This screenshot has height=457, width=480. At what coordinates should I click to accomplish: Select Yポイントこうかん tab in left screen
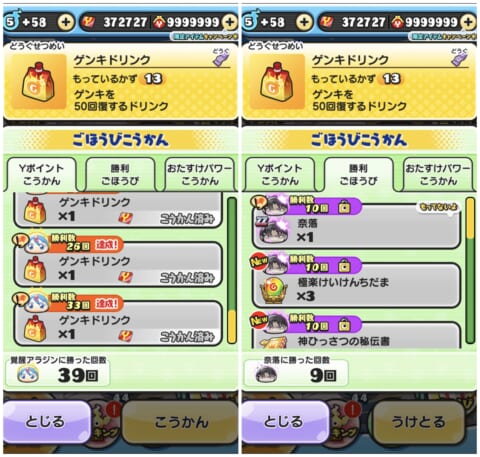pyautogui.click(x=41, y=175)
